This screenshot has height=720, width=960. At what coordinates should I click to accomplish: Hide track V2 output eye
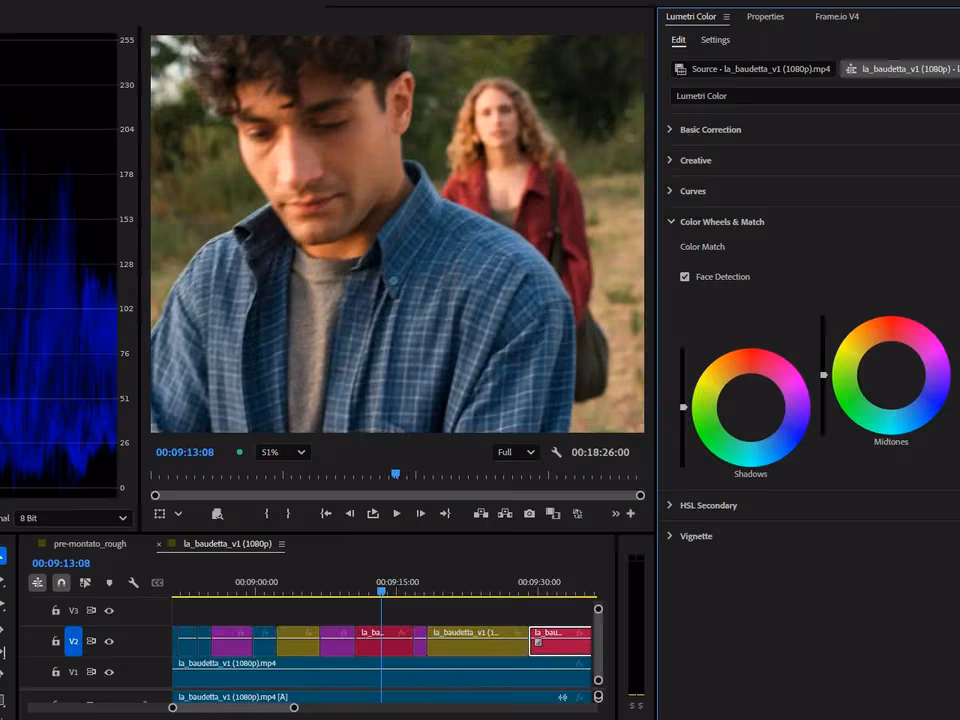[x=109, y=641]
